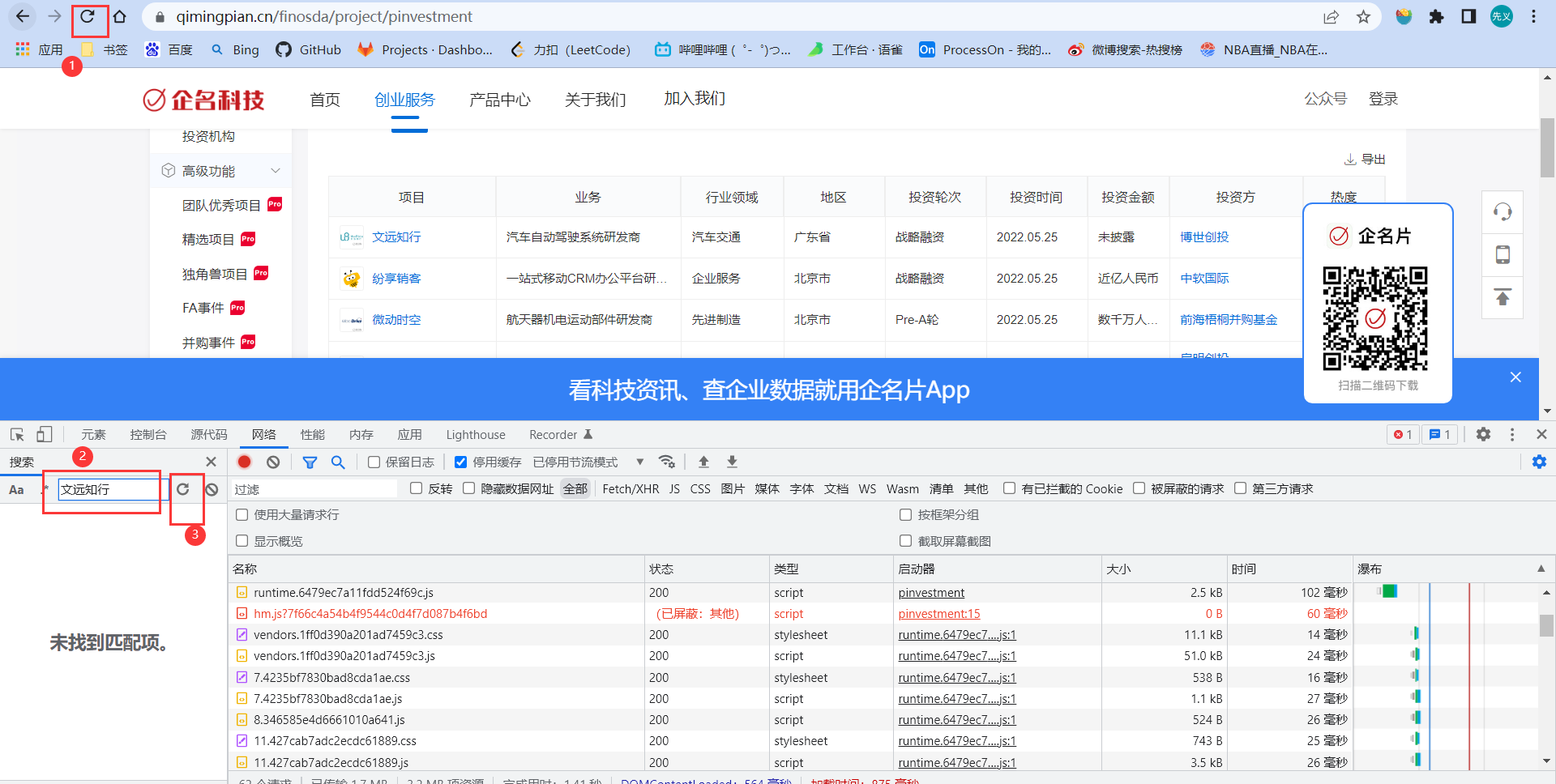Clear the network log
The height and width of the screenshot is (784, 1556).
[273, 462]
